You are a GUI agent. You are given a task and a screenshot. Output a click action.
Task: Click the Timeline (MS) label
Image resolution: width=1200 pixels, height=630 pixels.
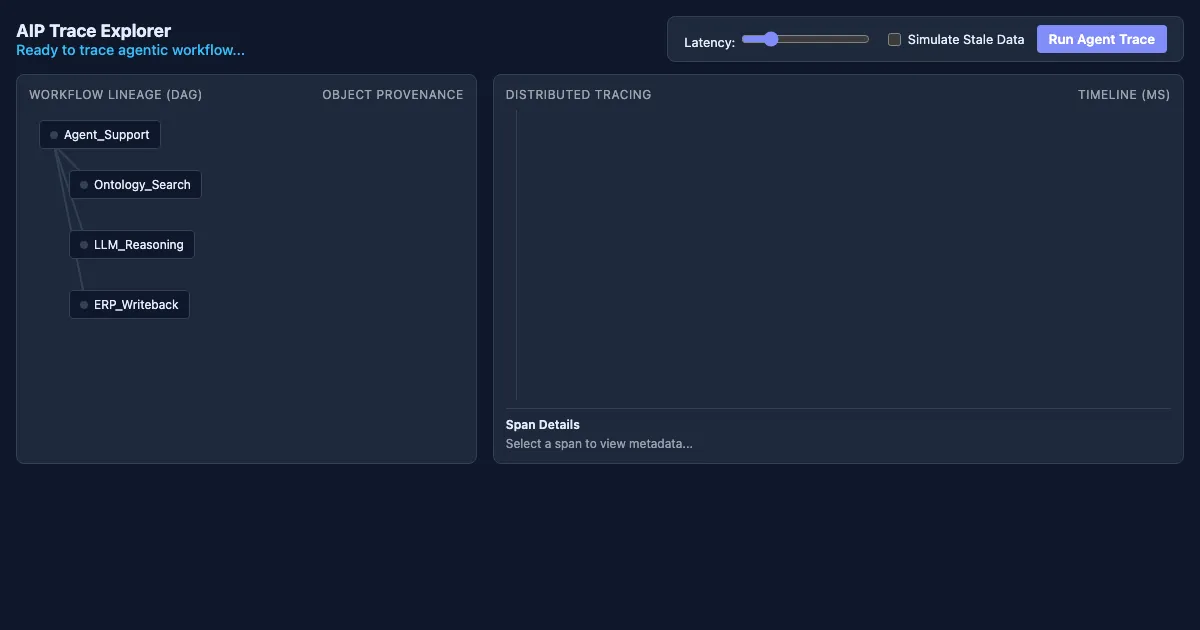pos(1124,95)
